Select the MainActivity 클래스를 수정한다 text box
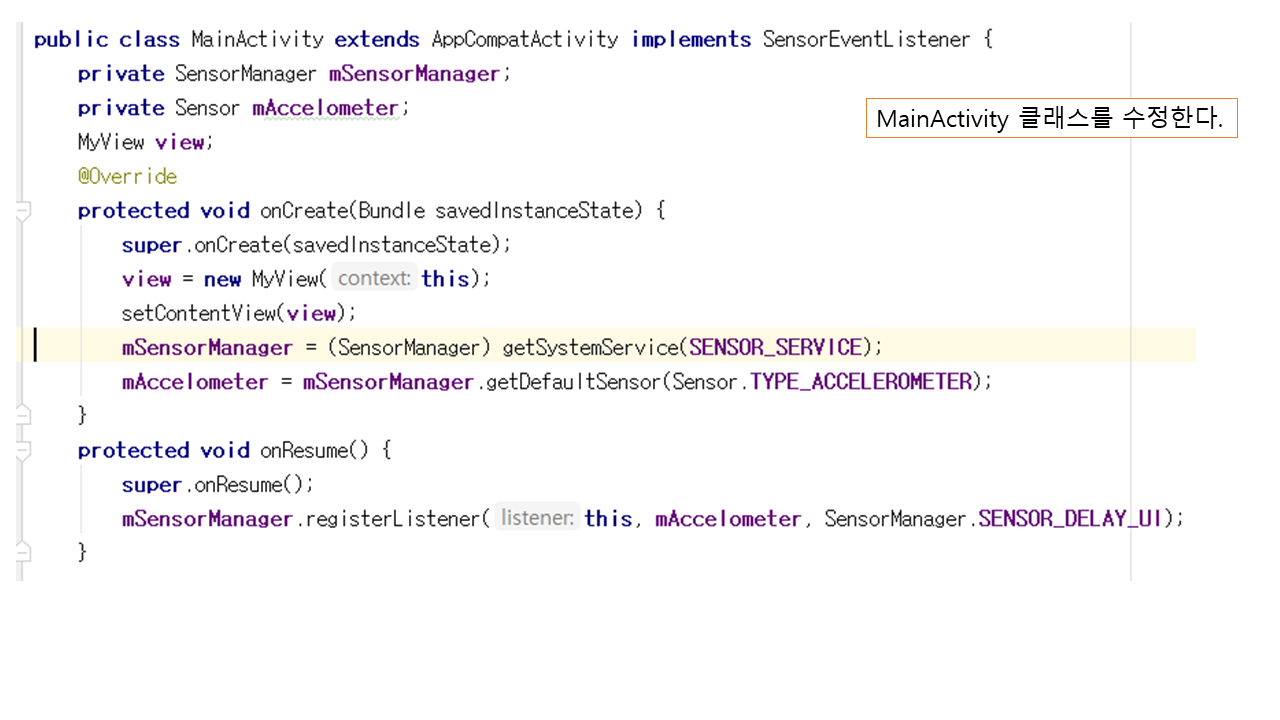 1051,119
